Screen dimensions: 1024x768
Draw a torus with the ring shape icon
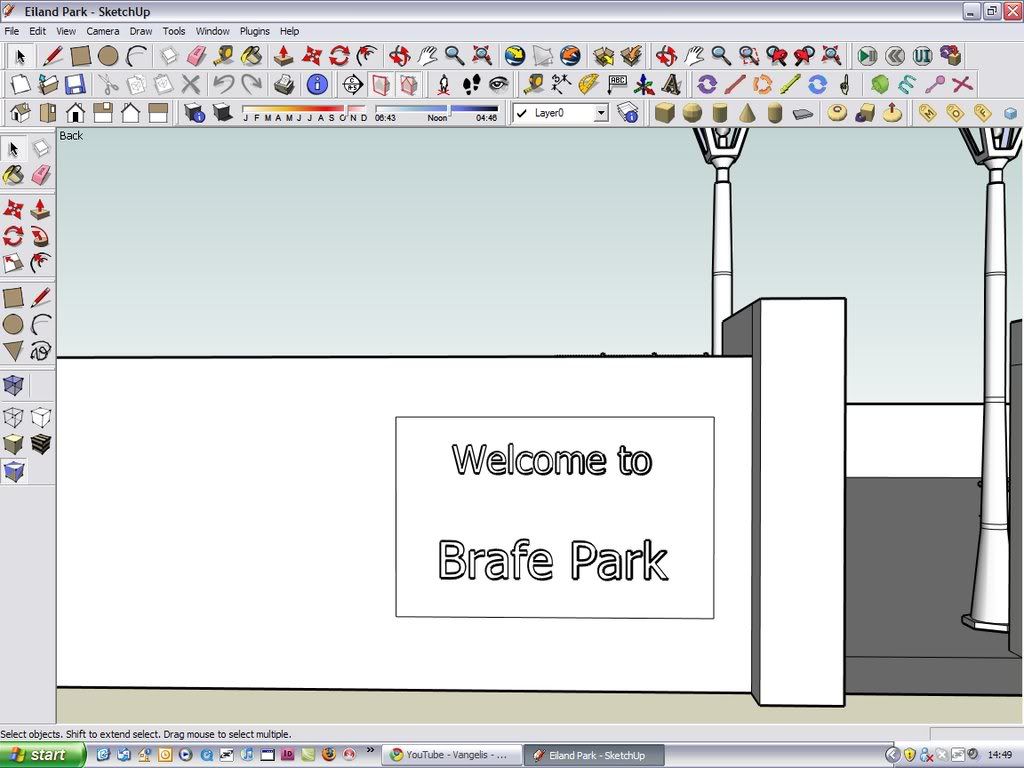click(837, 112)
